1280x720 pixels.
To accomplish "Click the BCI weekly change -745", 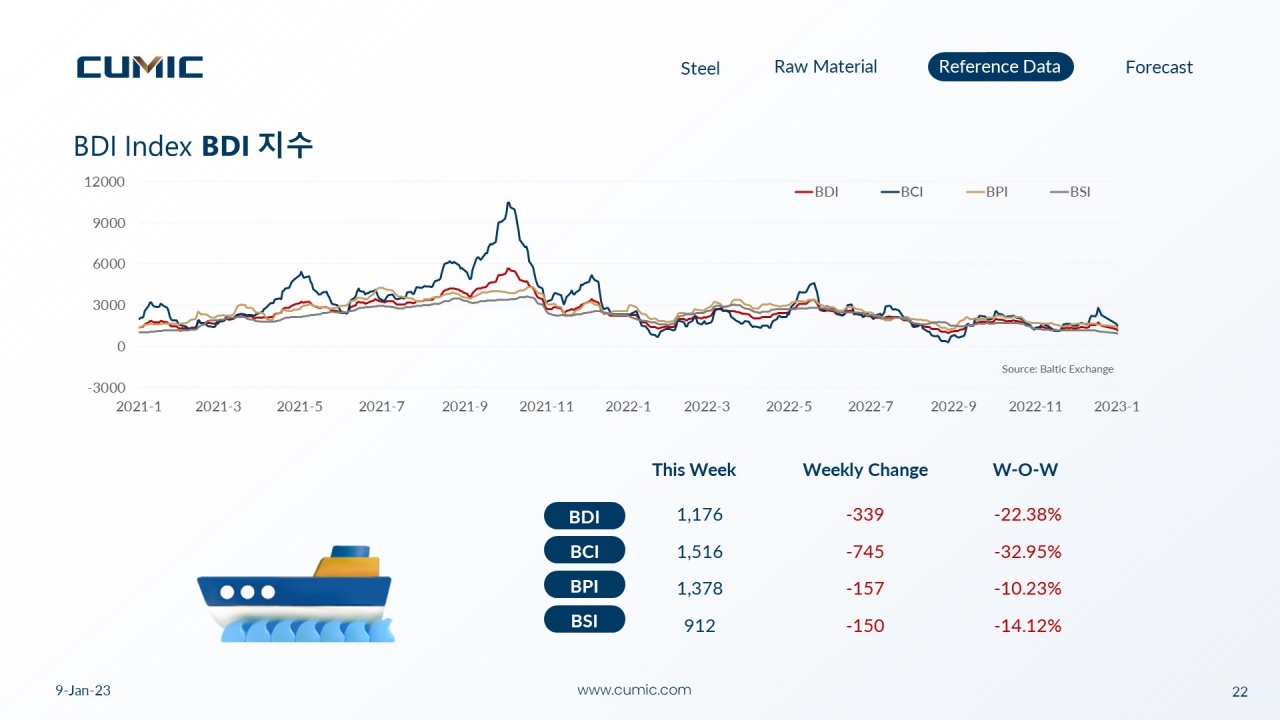I will click(865, 552).
